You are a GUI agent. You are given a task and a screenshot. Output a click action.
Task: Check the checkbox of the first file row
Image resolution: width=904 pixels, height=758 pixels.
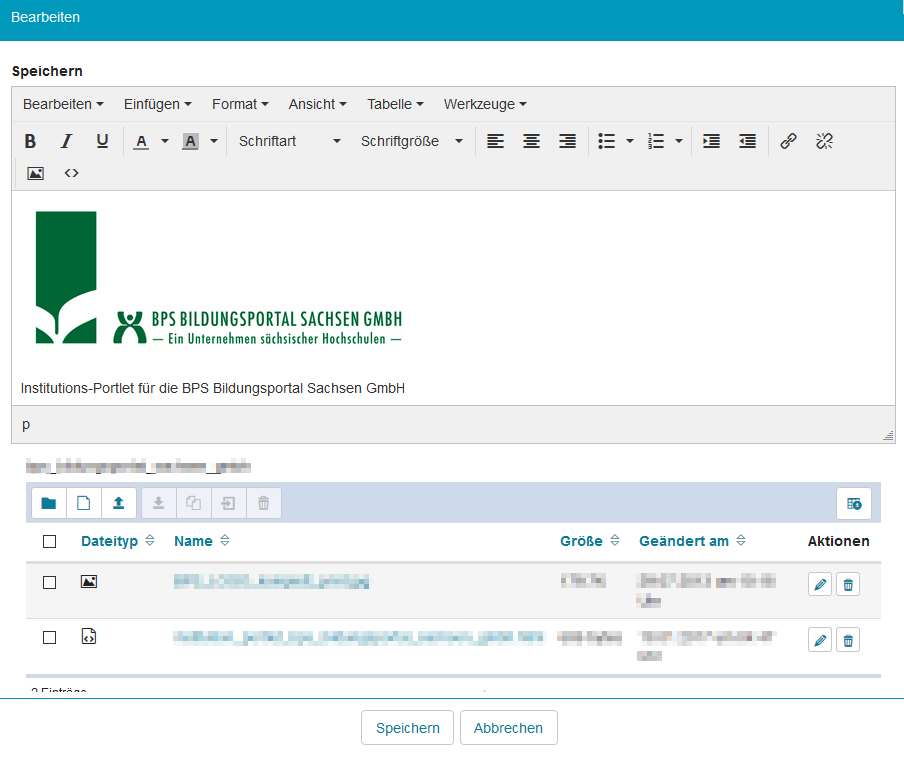tap(49, 582)
